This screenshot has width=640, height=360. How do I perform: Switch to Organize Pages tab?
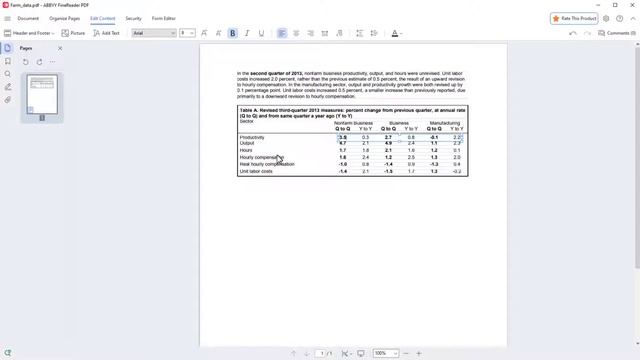[x=64, y=18]
